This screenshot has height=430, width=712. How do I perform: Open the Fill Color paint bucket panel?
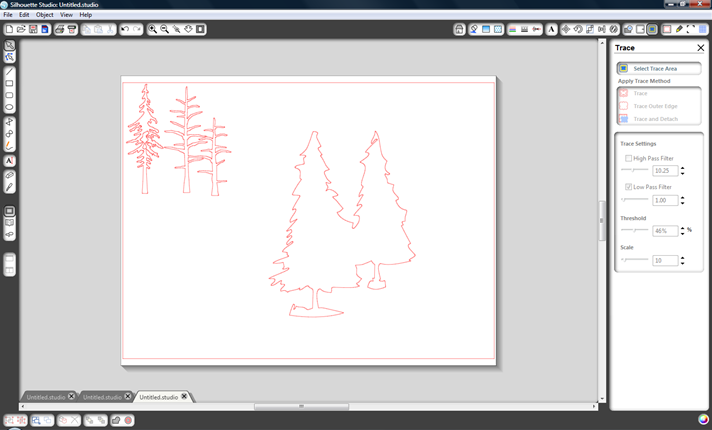point(474,29)
